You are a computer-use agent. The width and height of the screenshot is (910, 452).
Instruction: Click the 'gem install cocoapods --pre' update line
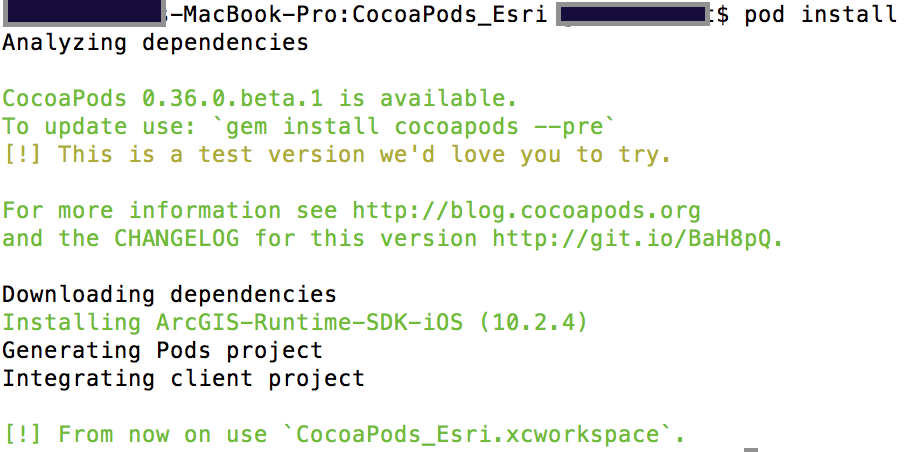pos(308,126)
